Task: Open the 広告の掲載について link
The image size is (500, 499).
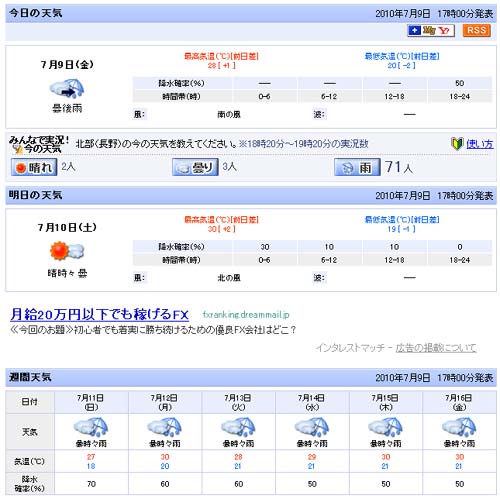Action: 436,348
